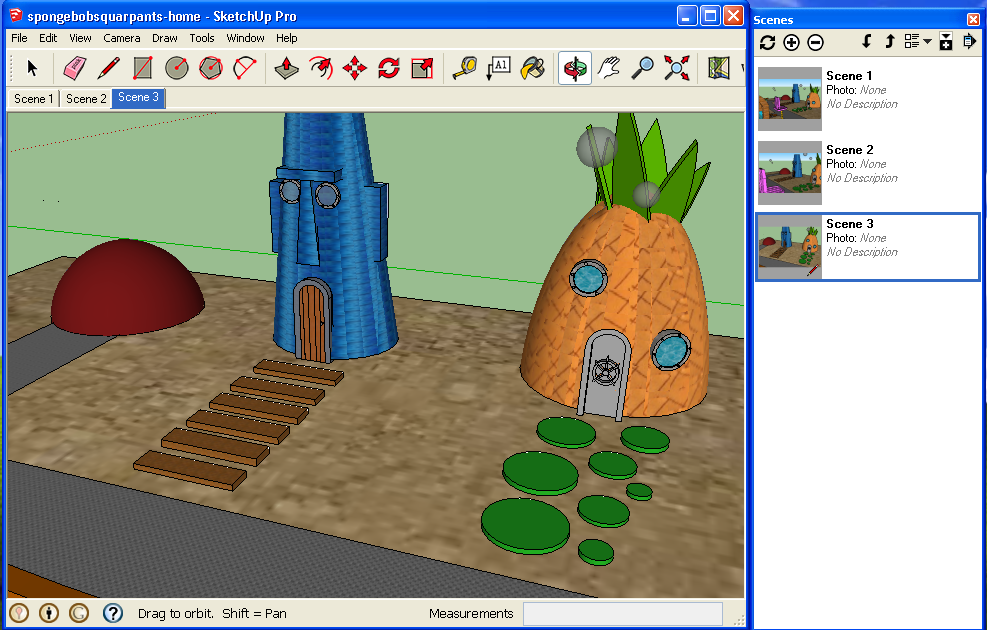Open the Help menu

click(286, 38)
